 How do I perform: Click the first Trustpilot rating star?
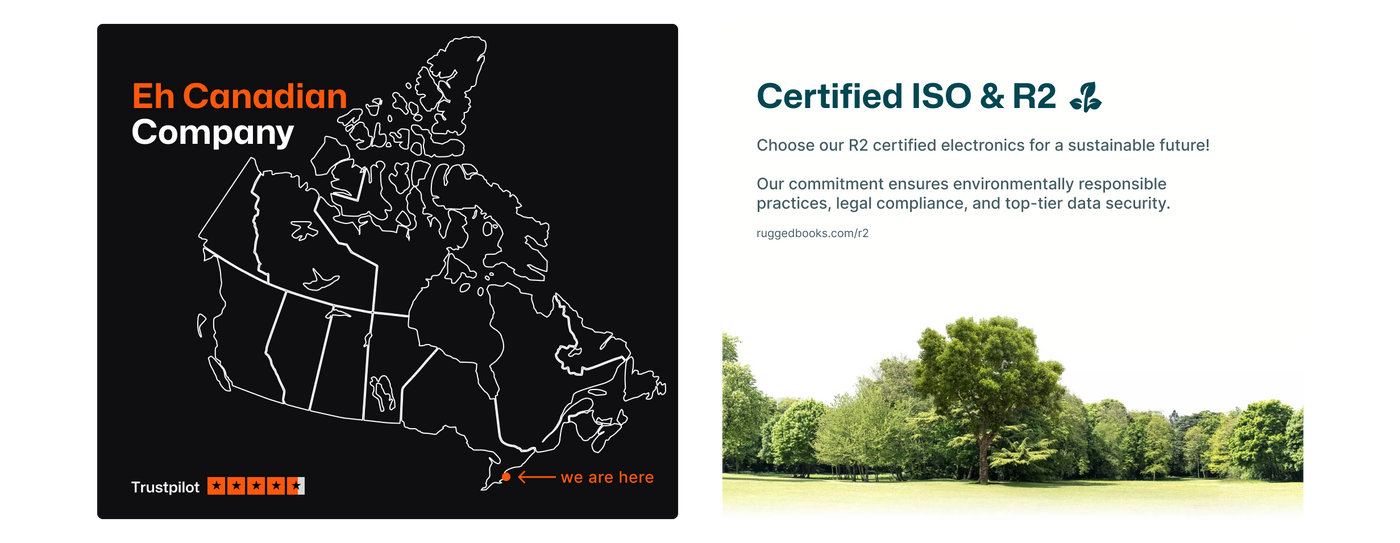pyautogui.click(x=217, y=487)
